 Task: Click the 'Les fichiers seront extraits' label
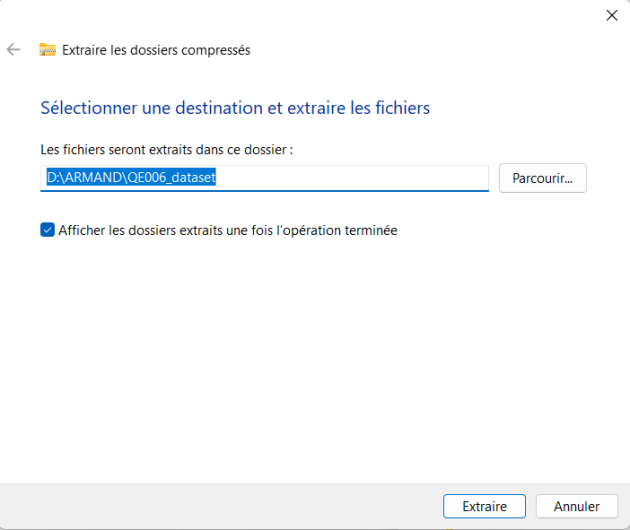click(x=166, y=149)
